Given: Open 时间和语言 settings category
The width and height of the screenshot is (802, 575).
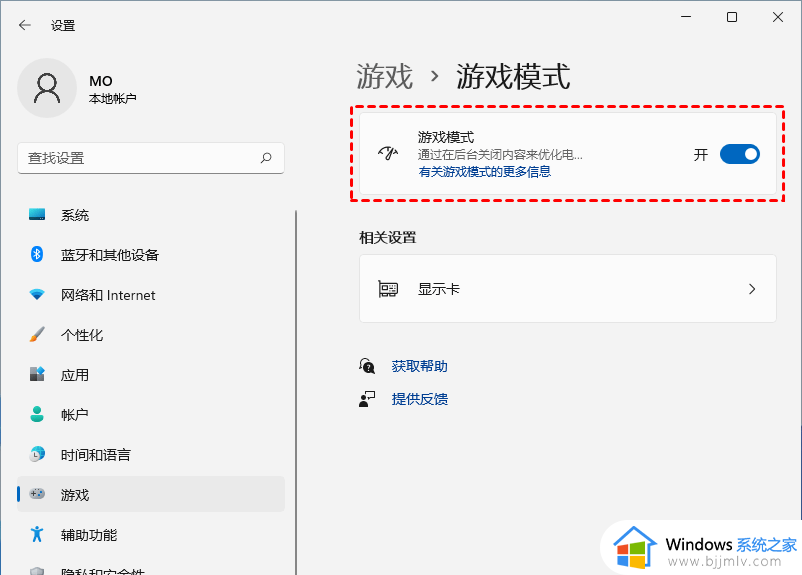Looking at the screenshot, I should (150, 454).
